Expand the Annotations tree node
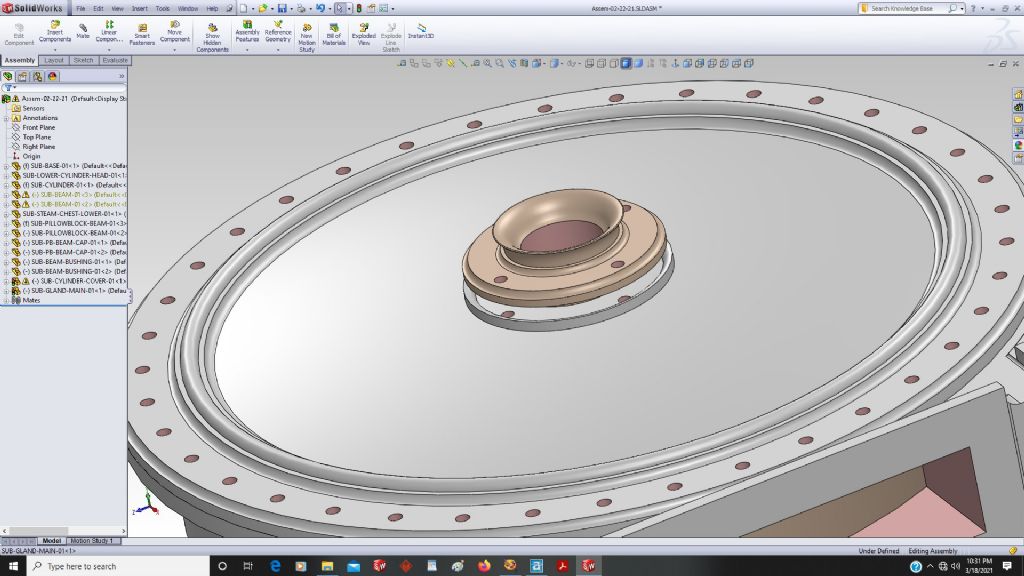Screen dimensions: 1024x576 [x=7, y=118]
